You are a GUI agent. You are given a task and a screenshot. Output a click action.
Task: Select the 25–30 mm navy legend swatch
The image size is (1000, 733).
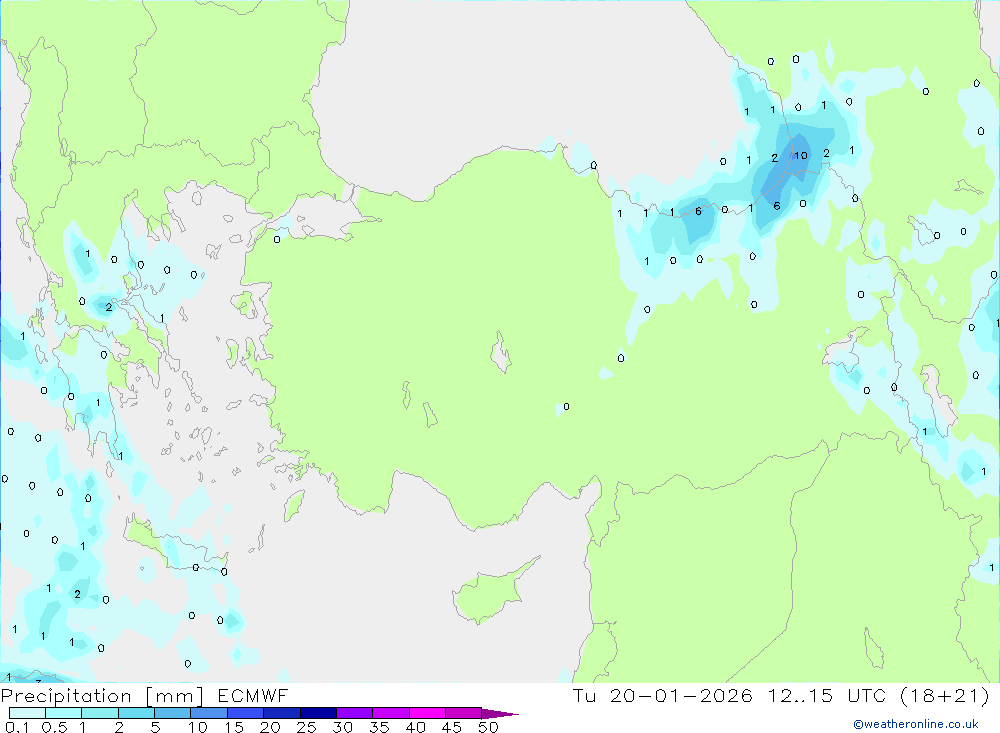click(318, 713)
